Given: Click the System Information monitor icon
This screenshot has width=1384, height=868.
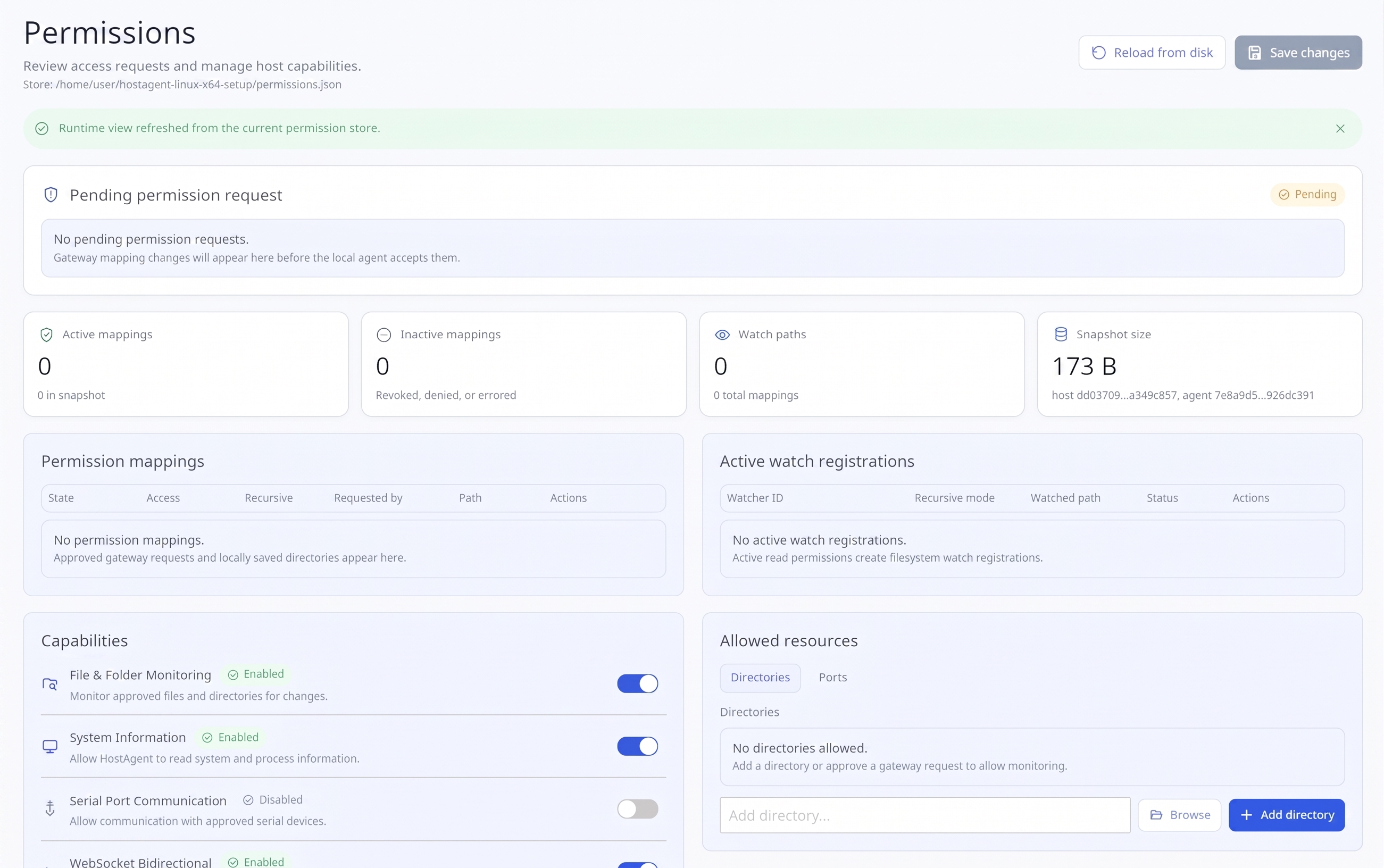Looking at the screenshot, I should coord(50,746).
